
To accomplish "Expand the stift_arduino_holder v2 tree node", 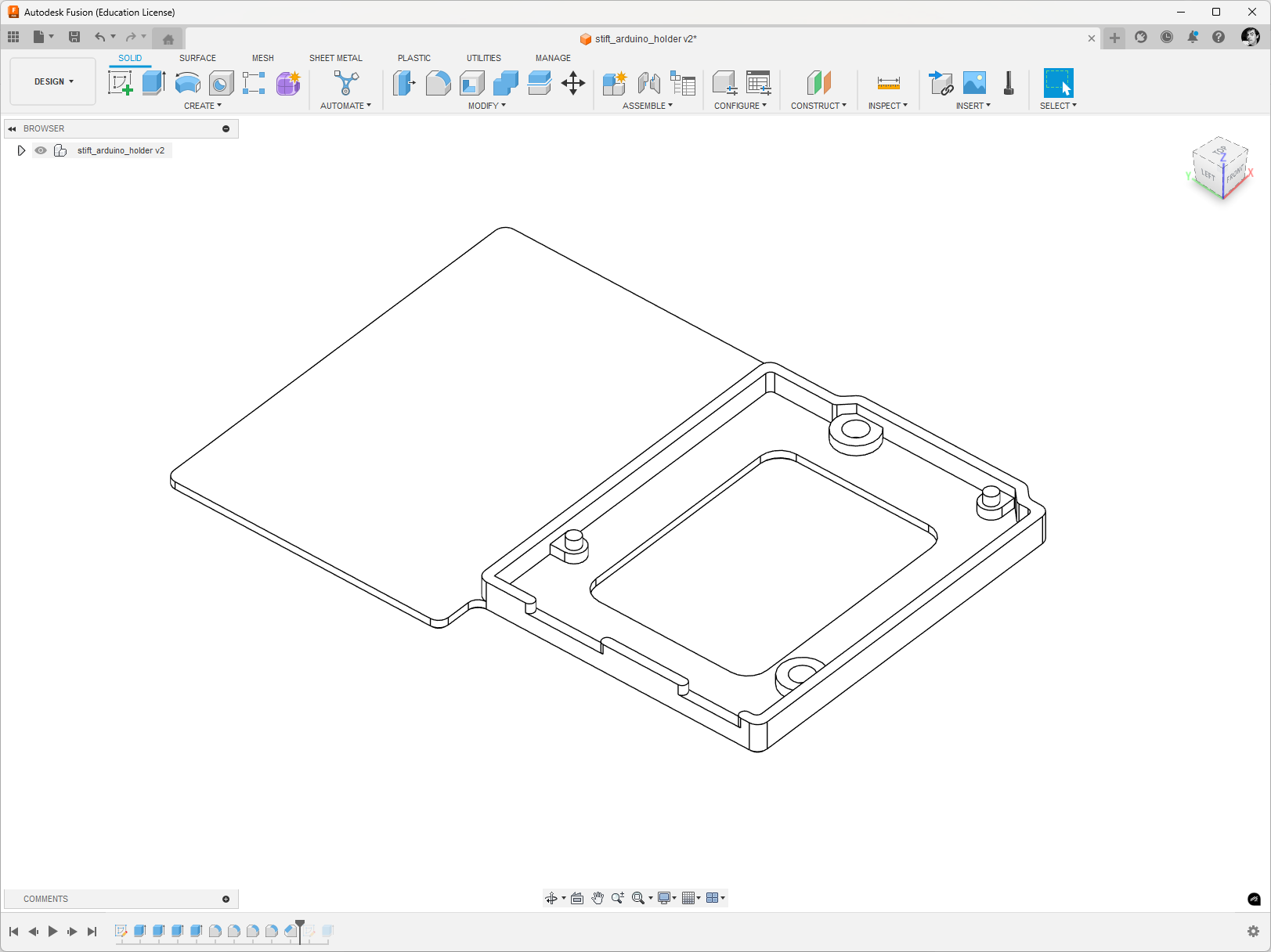I will click(21, 150).
